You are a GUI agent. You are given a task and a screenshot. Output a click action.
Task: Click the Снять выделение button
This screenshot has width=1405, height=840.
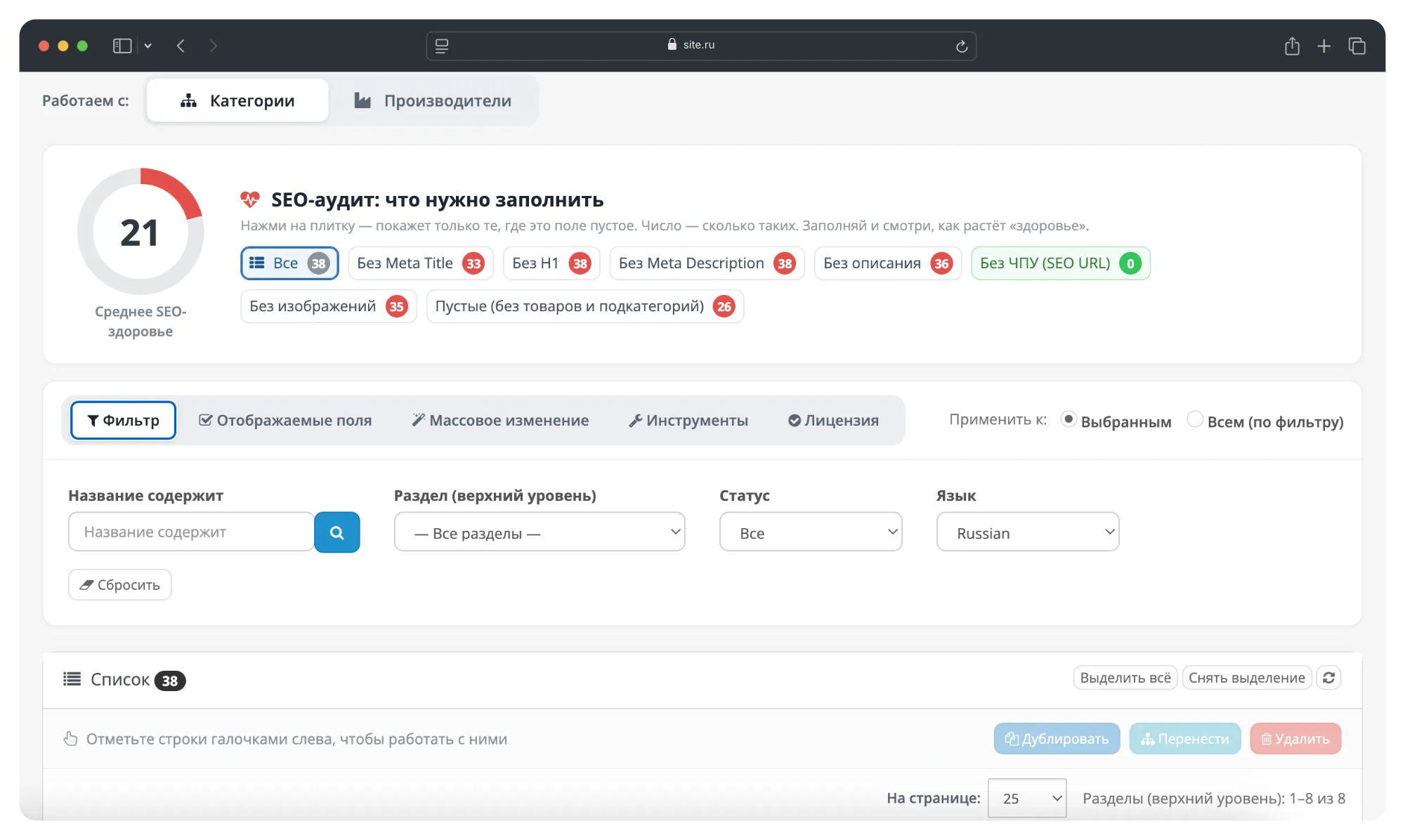[x=1247, y=678]
